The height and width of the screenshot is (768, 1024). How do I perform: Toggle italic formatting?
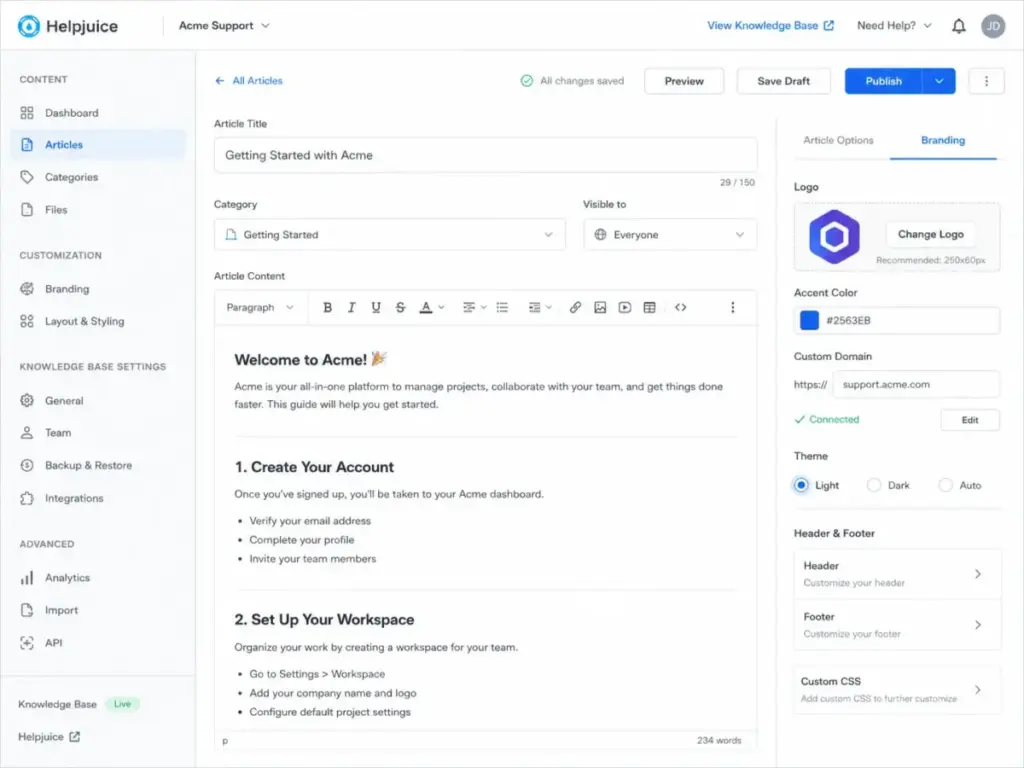point(351,308)
